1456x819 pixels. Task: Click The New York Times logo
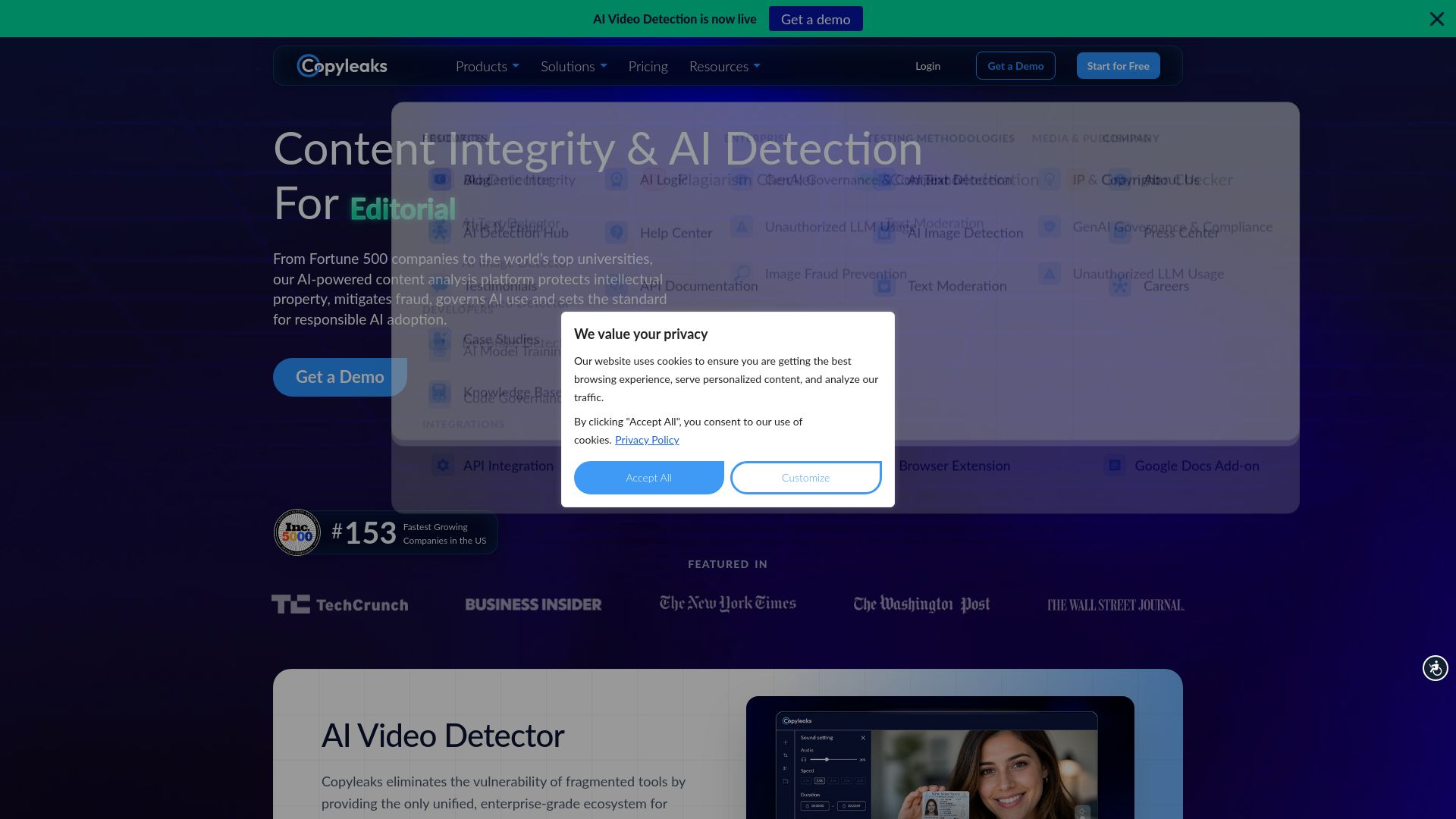point(728,604)
